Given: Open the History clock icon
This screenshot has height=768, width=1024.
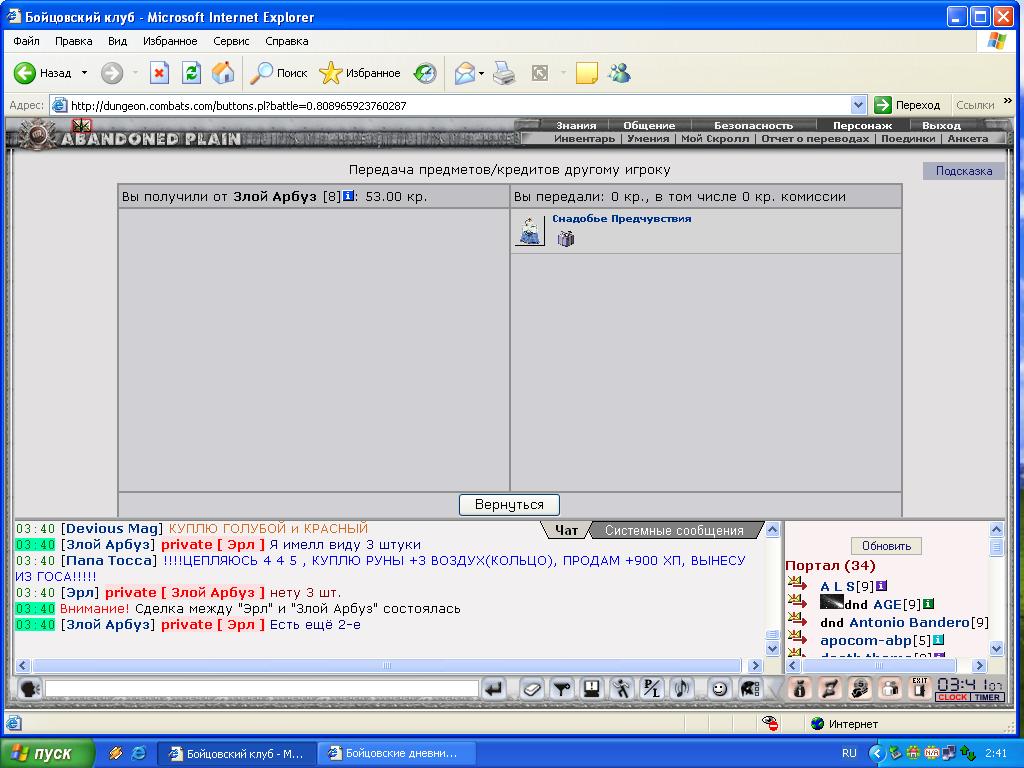Looking at the screenshot, I should tap(424, 73).
